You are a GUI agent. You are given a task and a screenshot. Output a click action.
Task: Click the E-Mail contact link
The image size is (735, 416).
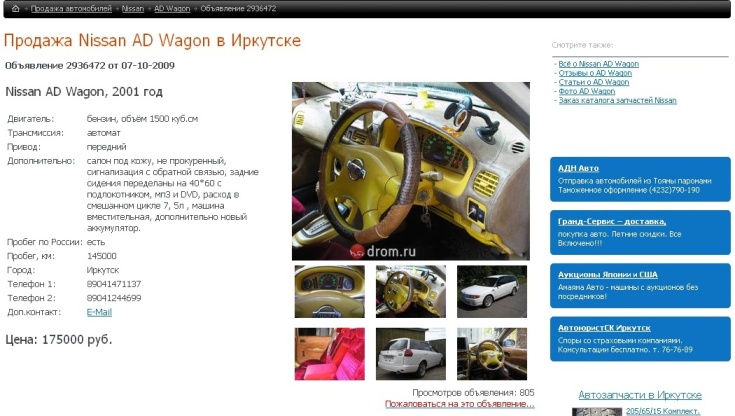[99, 312]
